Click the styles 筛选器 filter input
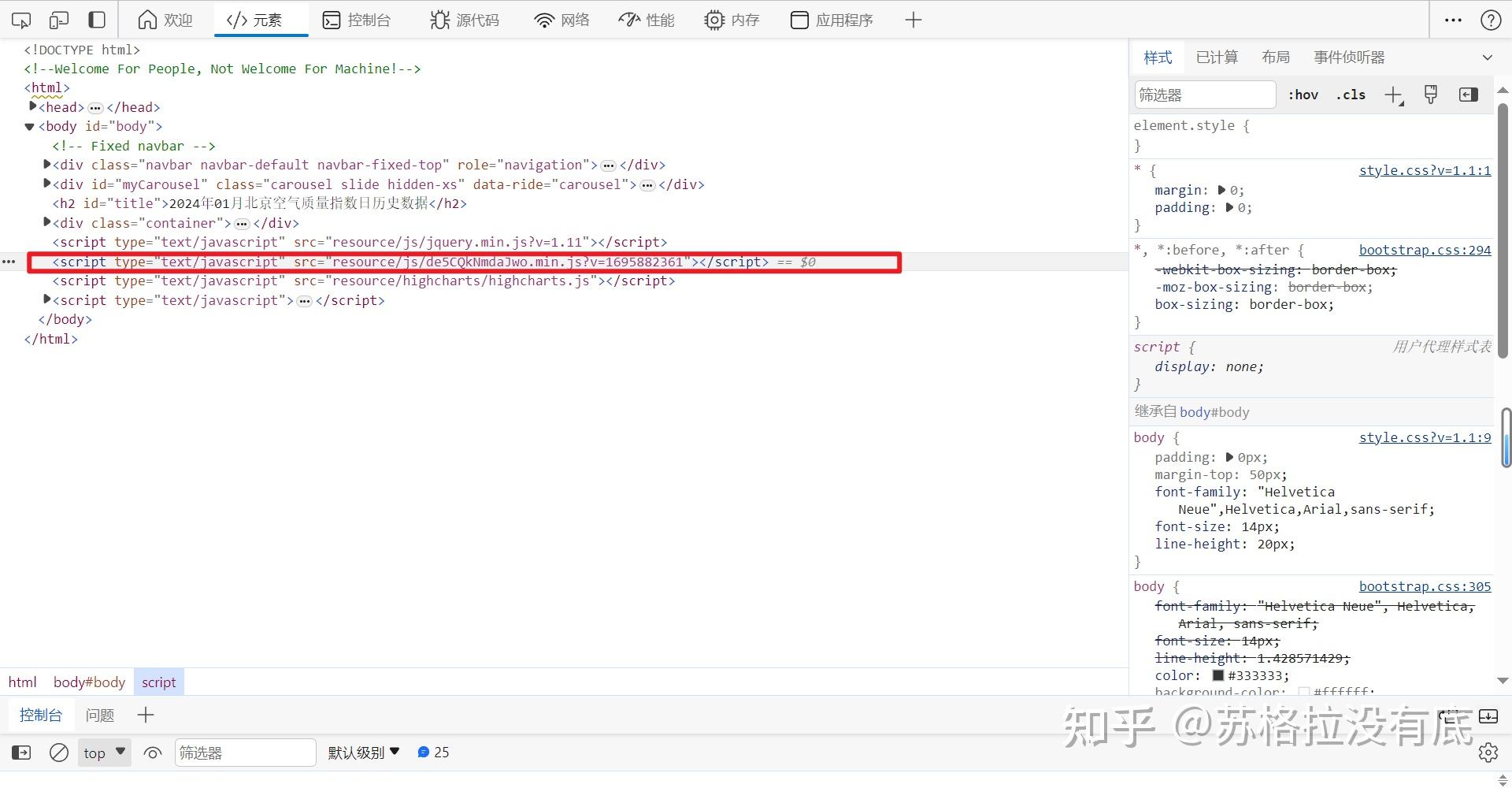The image size is (1512, 788). [1205, 95]
